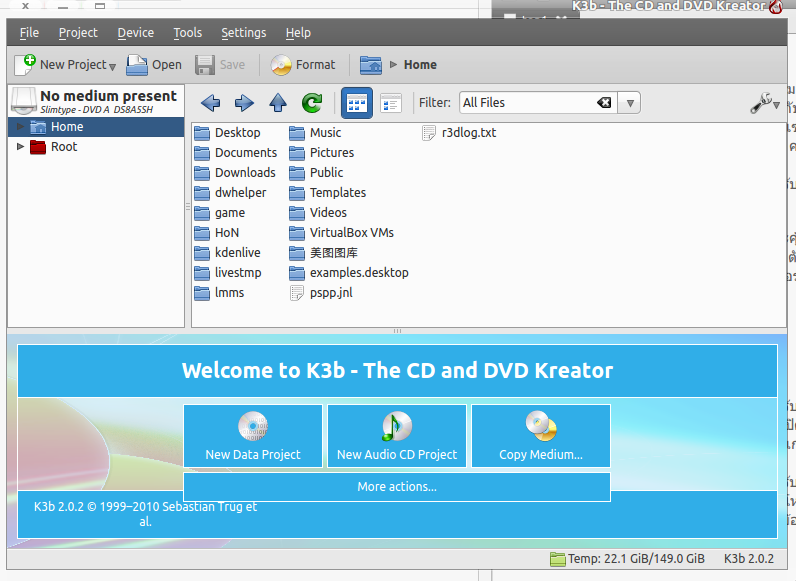Open the Device menu

(136, 33)
